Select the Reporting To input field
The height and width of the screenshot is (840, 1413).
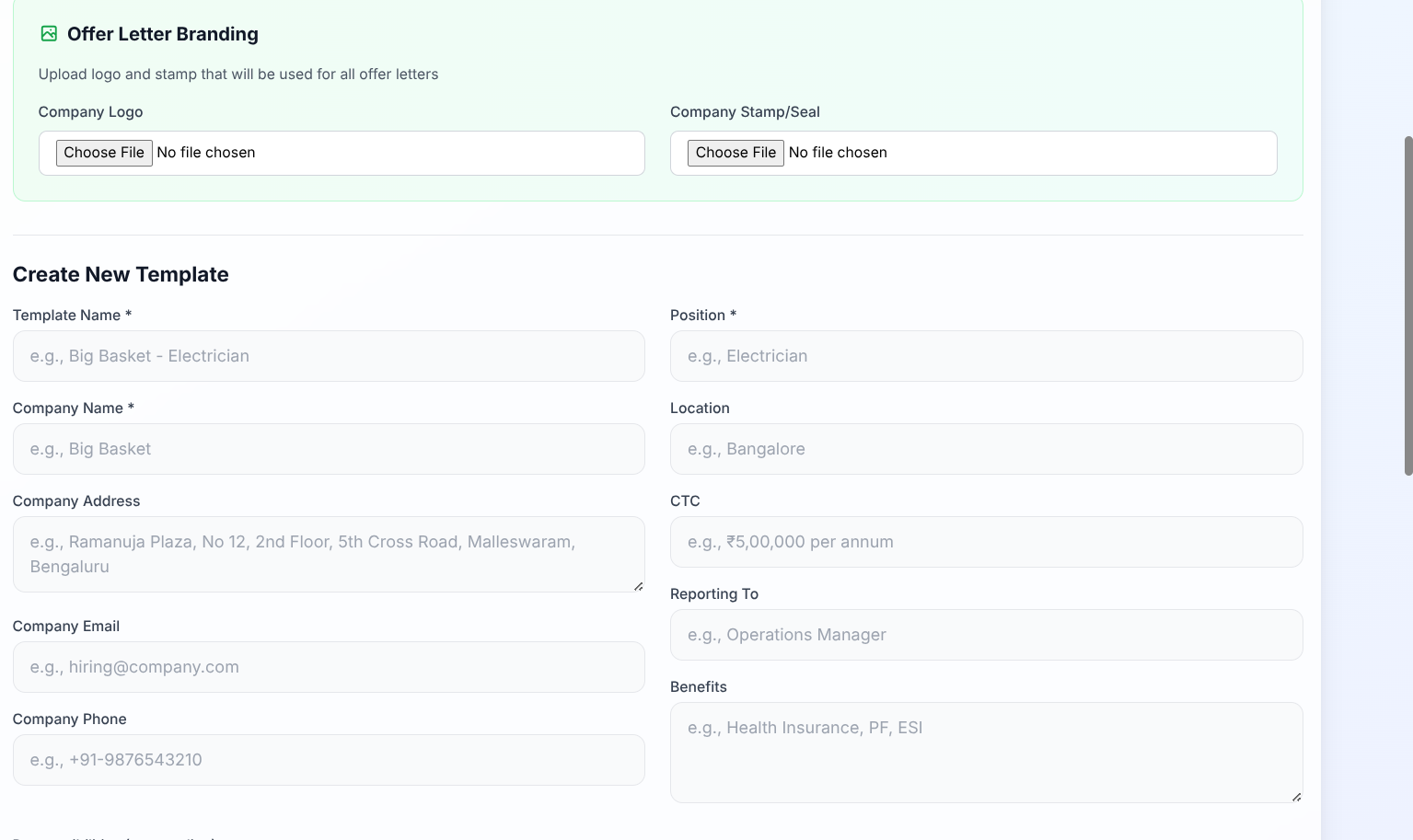tap(986, 635)
